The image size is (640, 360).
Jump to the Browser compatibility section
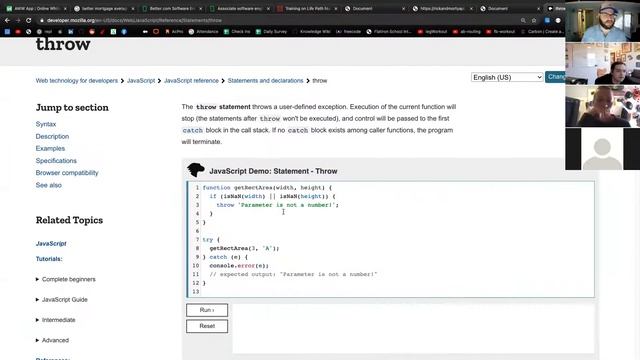click(67, 173)
